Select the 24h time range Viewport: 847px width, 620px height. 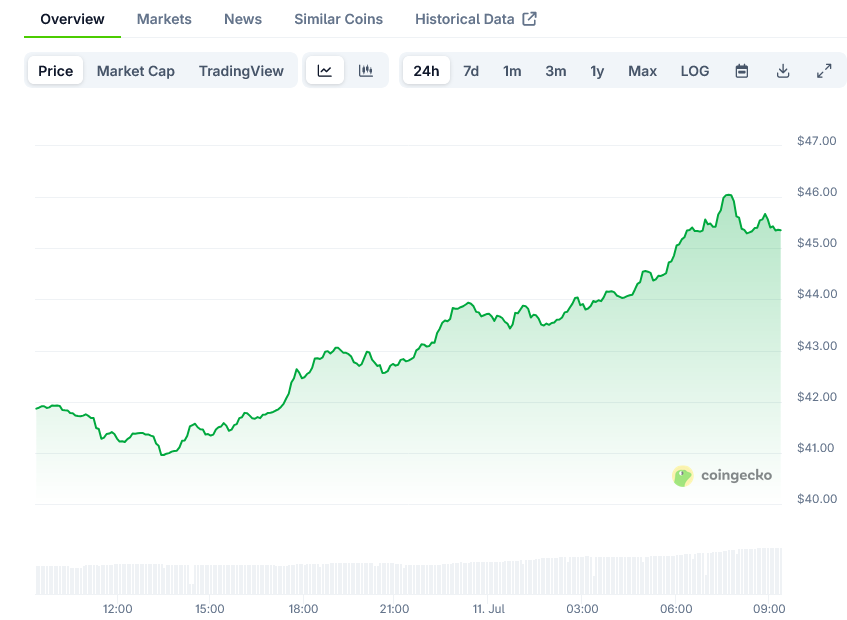[426, 71]
